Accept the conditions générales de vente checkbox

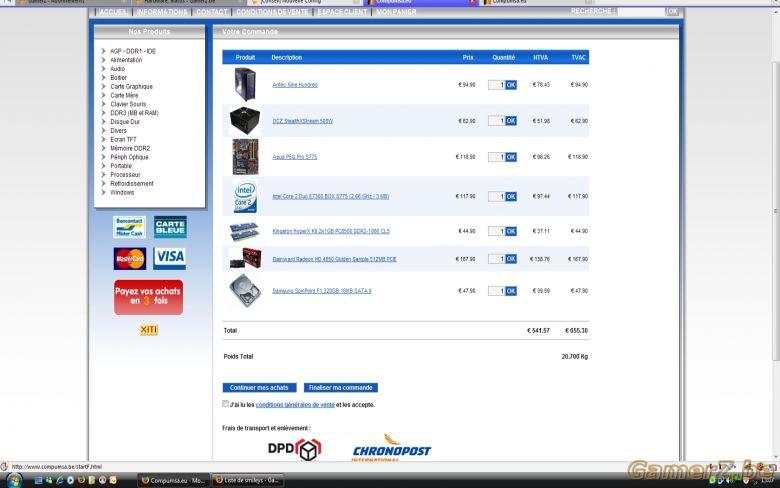(226, 404)
